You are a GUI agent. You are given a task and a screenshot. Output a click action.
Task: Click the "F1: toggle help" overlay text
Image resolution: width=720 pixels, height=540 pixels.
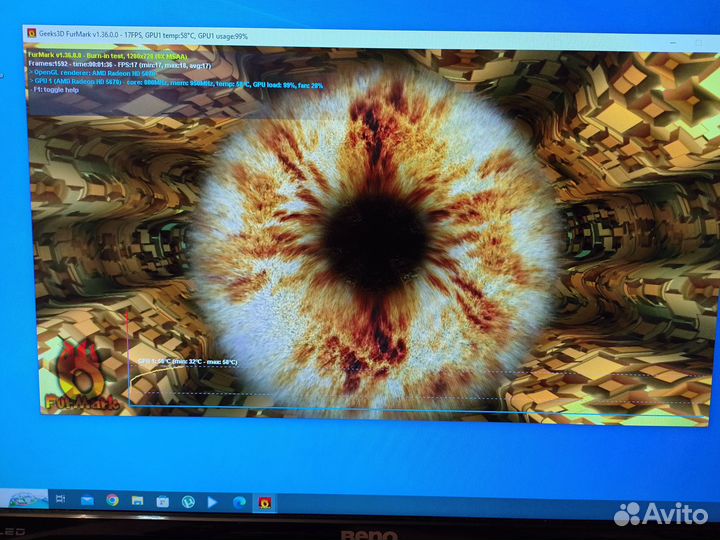point(56,90)
